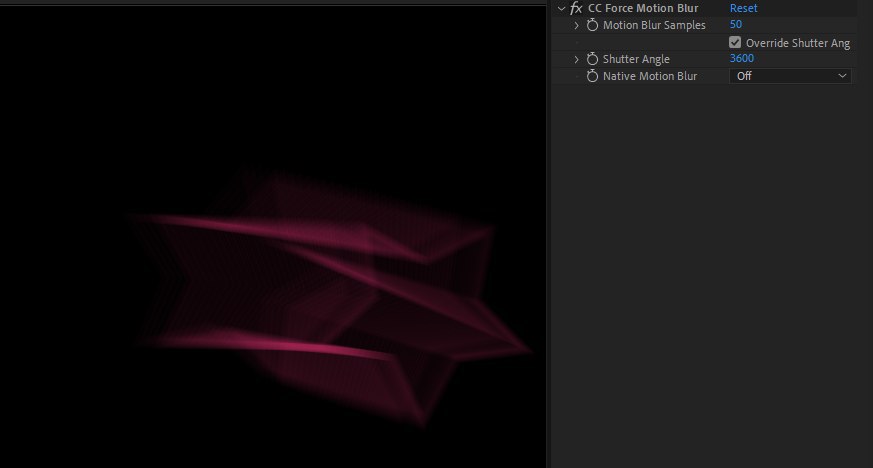
Task: Select the Motion Blur Samples label
Action: pos(654,25)
